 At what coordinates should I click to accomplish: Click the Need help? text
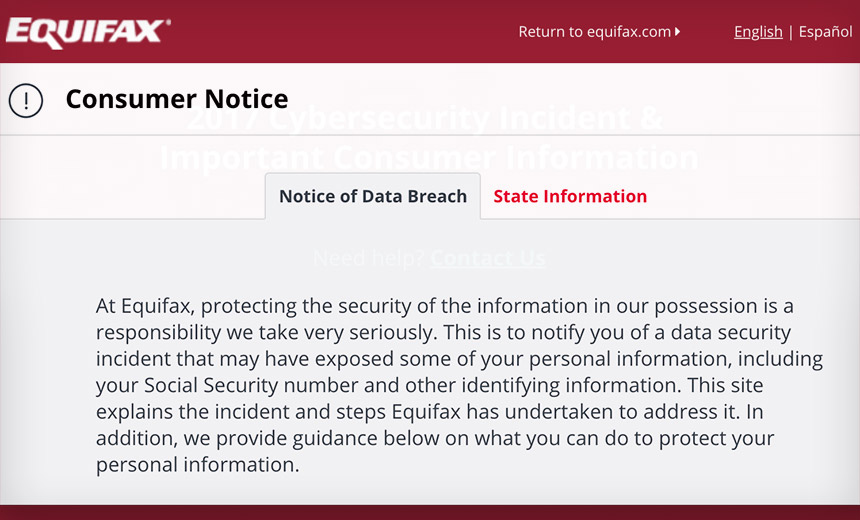coord(368,258)
